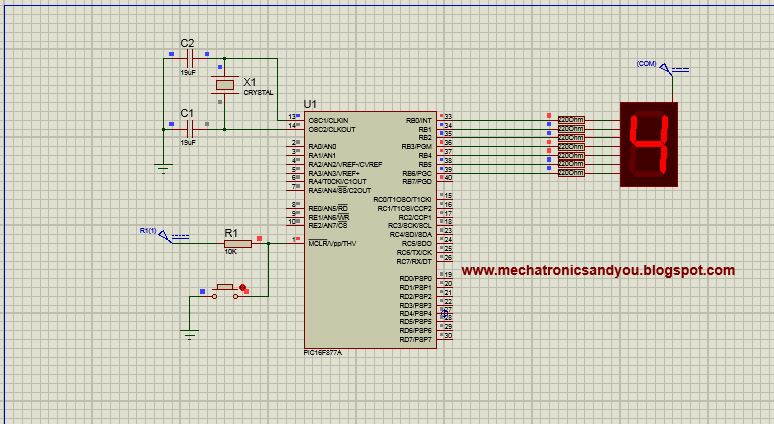Image resolution: width=774 pixels, height=424 pixels.
Task: Select the 220Ohm resistor on the RB6/PGC line
Action: pos(571,173)
